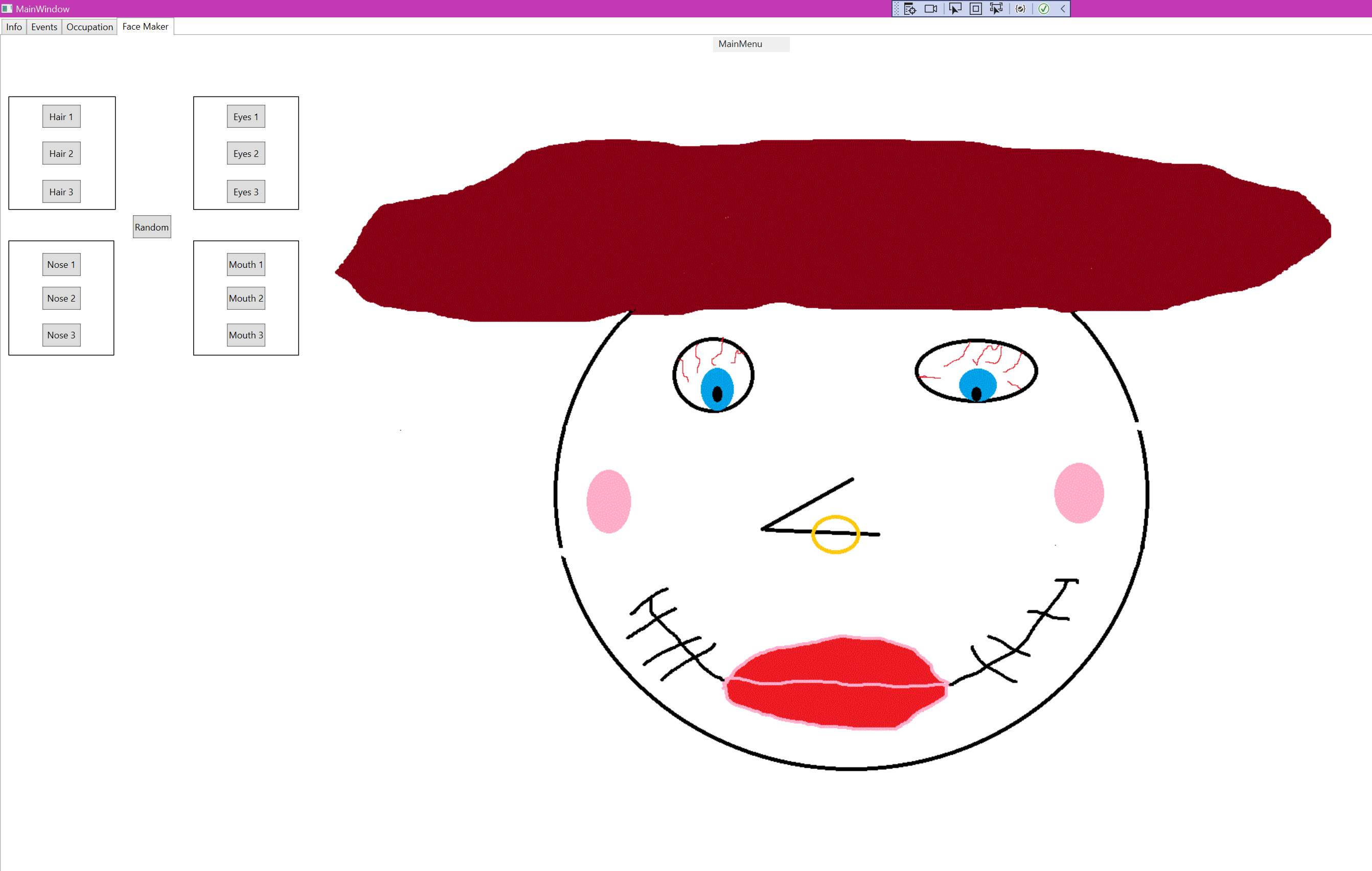This screenshot has width=1372, height=871.
Task: Choose Hair 2 style
Action: [61, 153]
